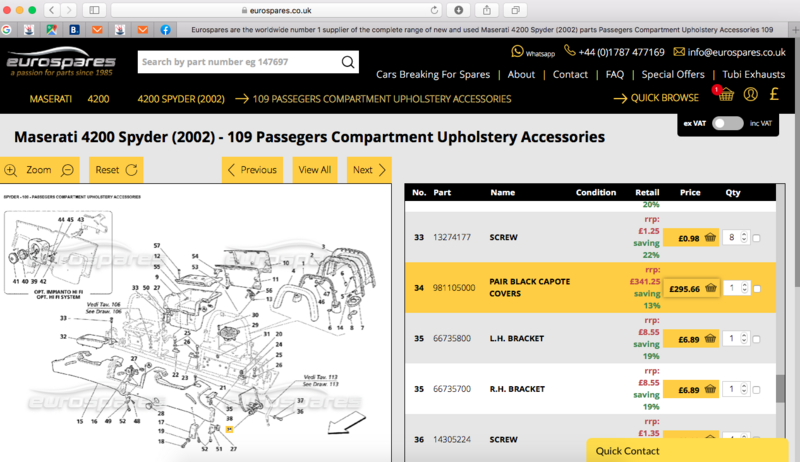Click the search magnifier icon
This screenshot has height=462, width=800.
pyautogui.click(x=348, y=62)
